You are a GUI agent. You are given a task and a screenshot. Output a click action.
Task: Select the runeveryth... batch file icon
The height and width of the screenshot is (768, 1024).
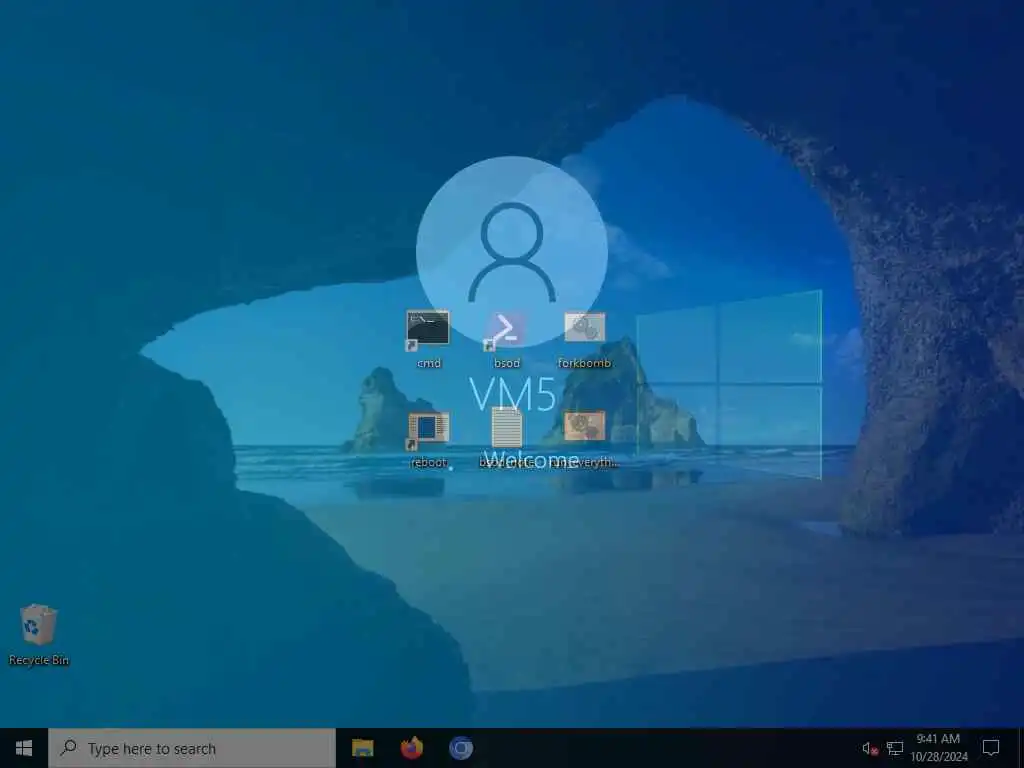pos(584,426)
